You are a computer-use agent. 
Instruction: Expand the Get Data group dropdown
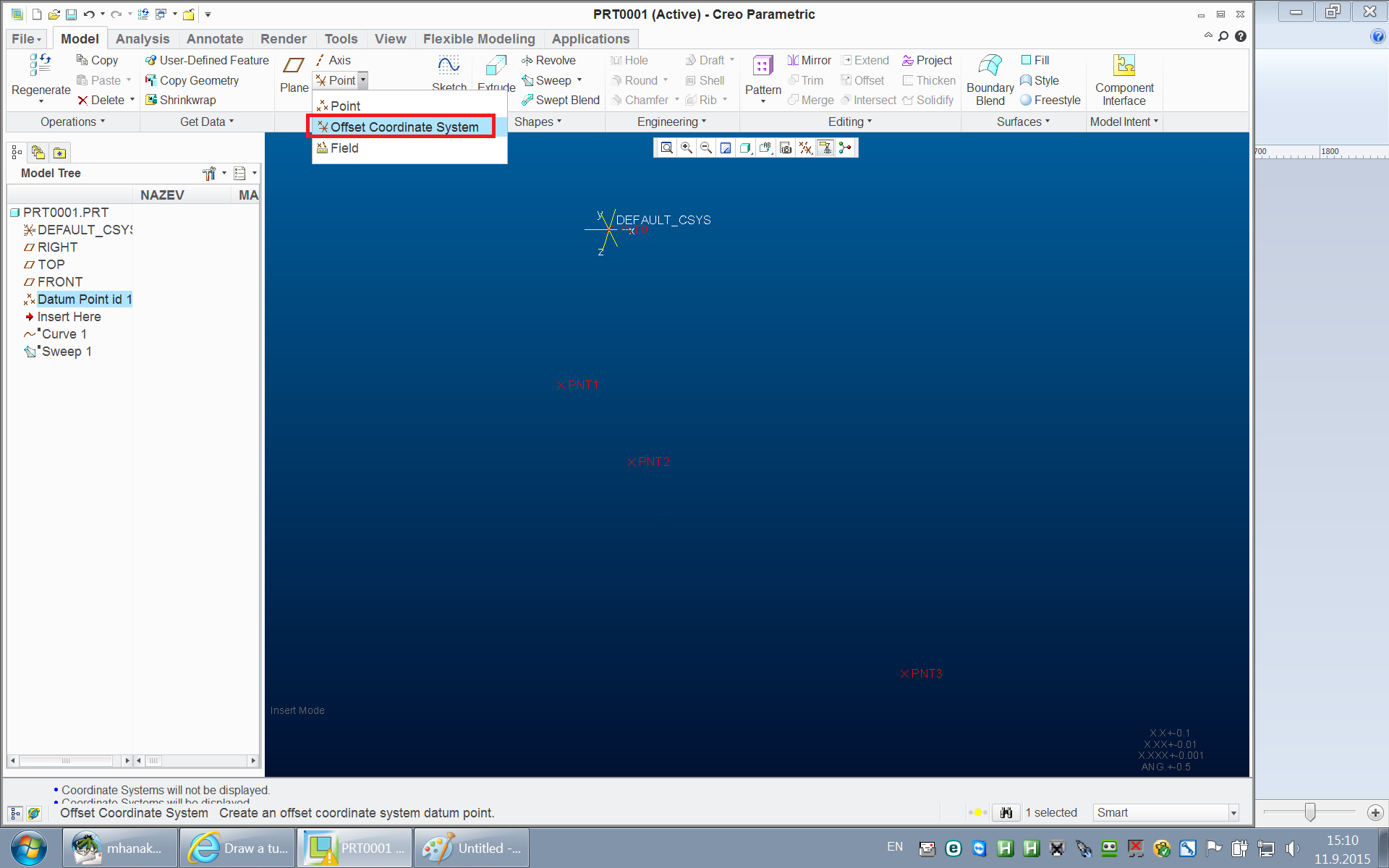(x=207, y=122)
